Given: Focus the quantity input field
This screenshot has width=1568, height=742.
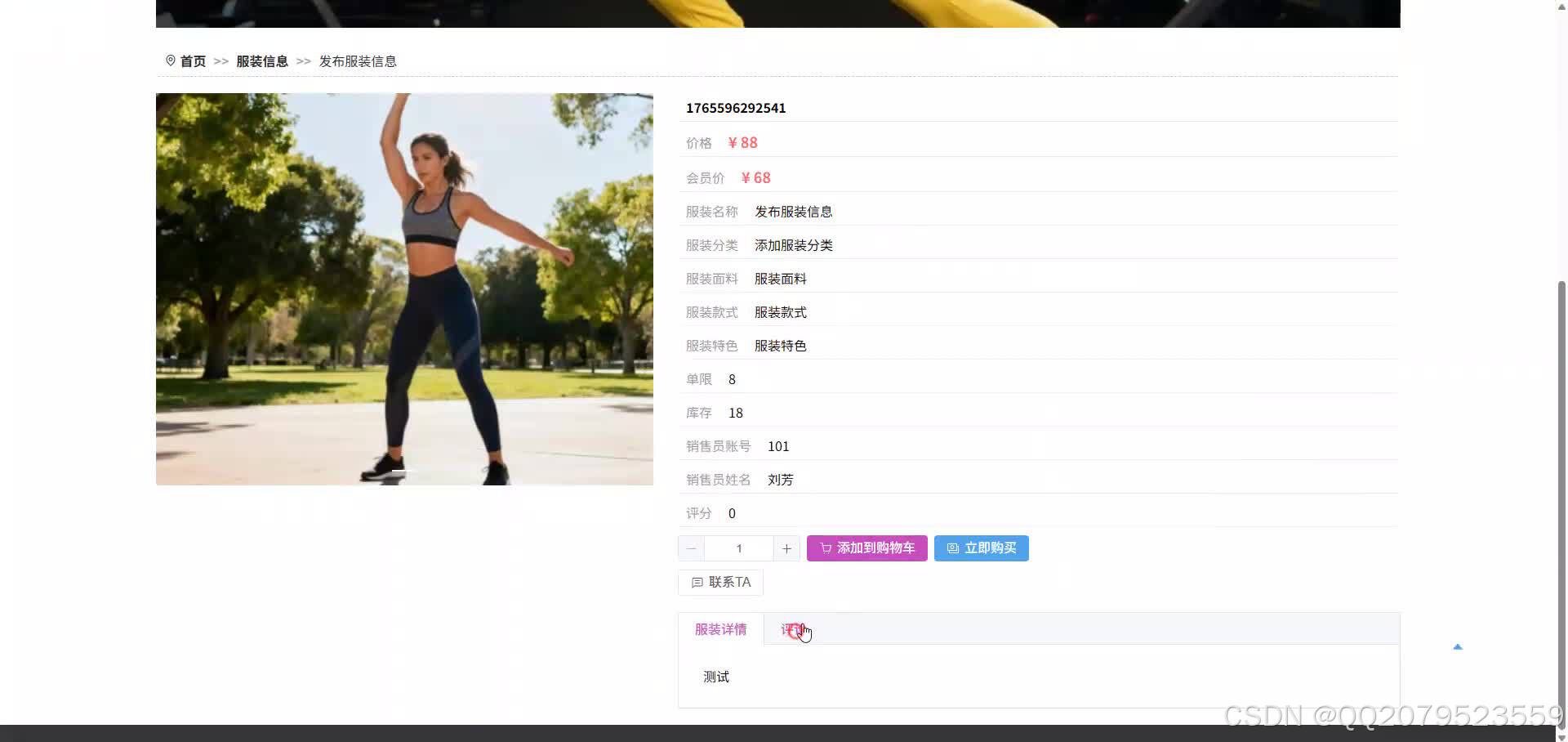Looking at the screenshot, I should coord(739,548).
